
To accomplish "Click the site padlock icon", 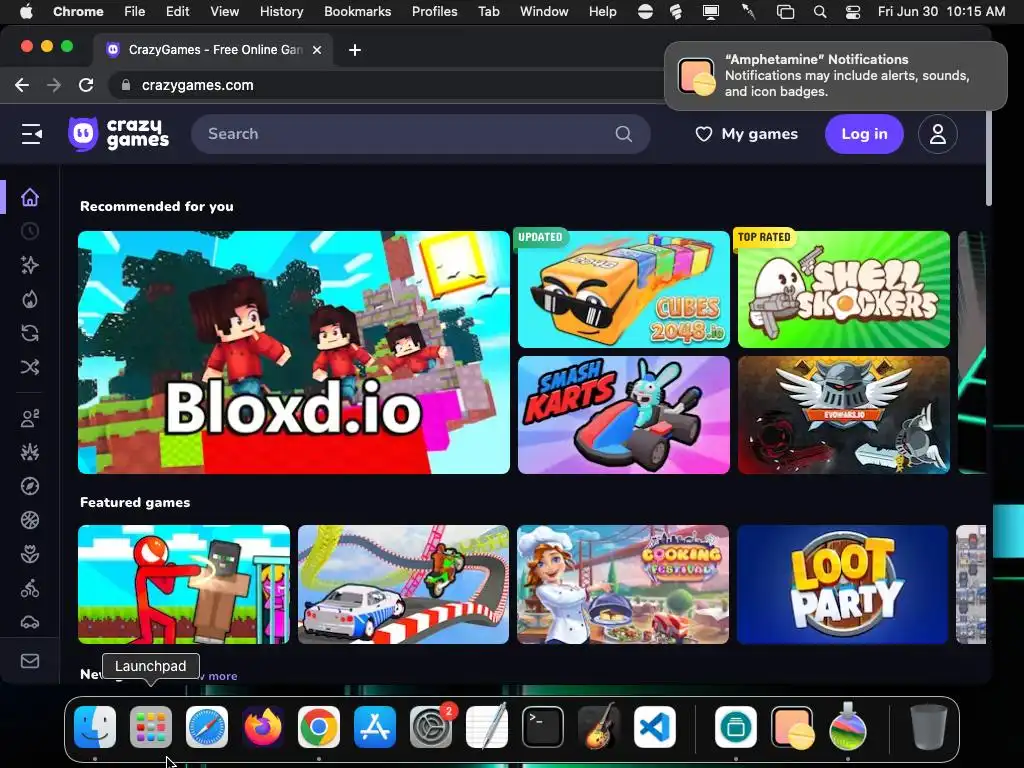I will (x=126, y=85).
